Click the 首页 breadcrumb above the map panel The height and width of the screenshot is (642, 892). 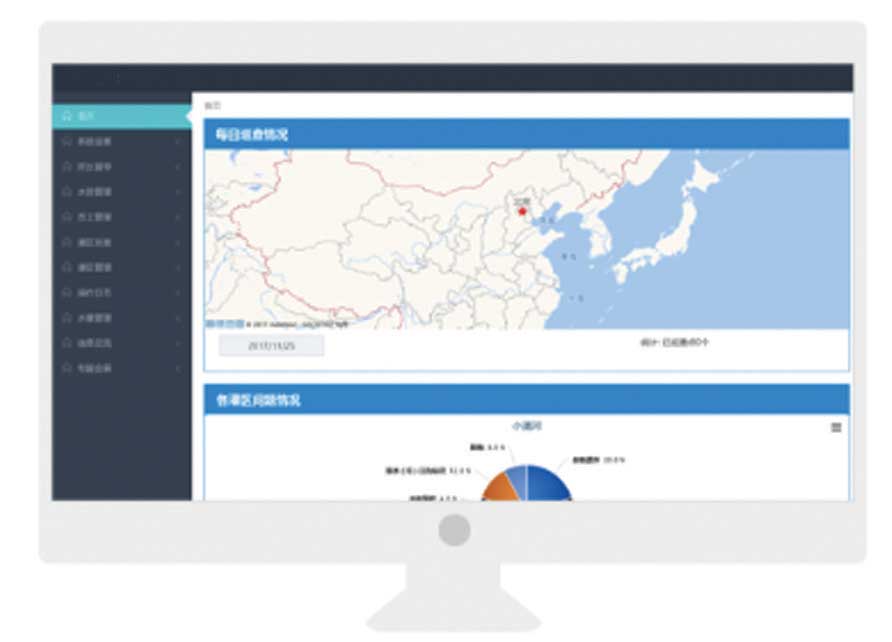[x=211, y=105]
